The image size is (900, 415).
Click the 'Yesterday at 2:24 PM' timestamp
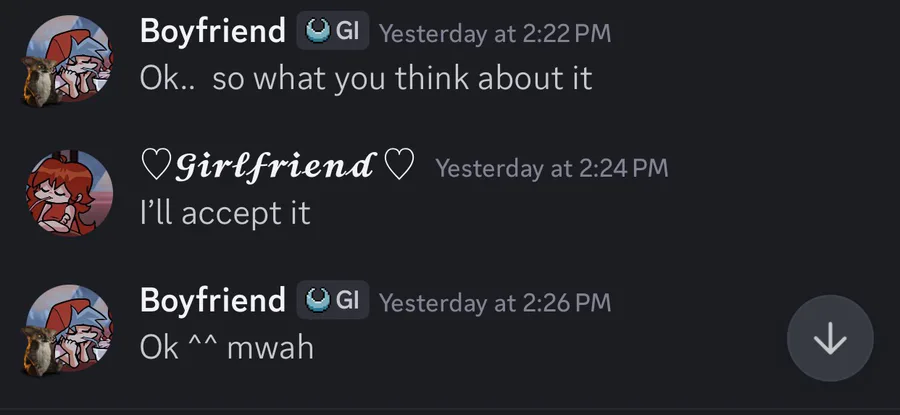pyautogui.click(x=551, y=168)
